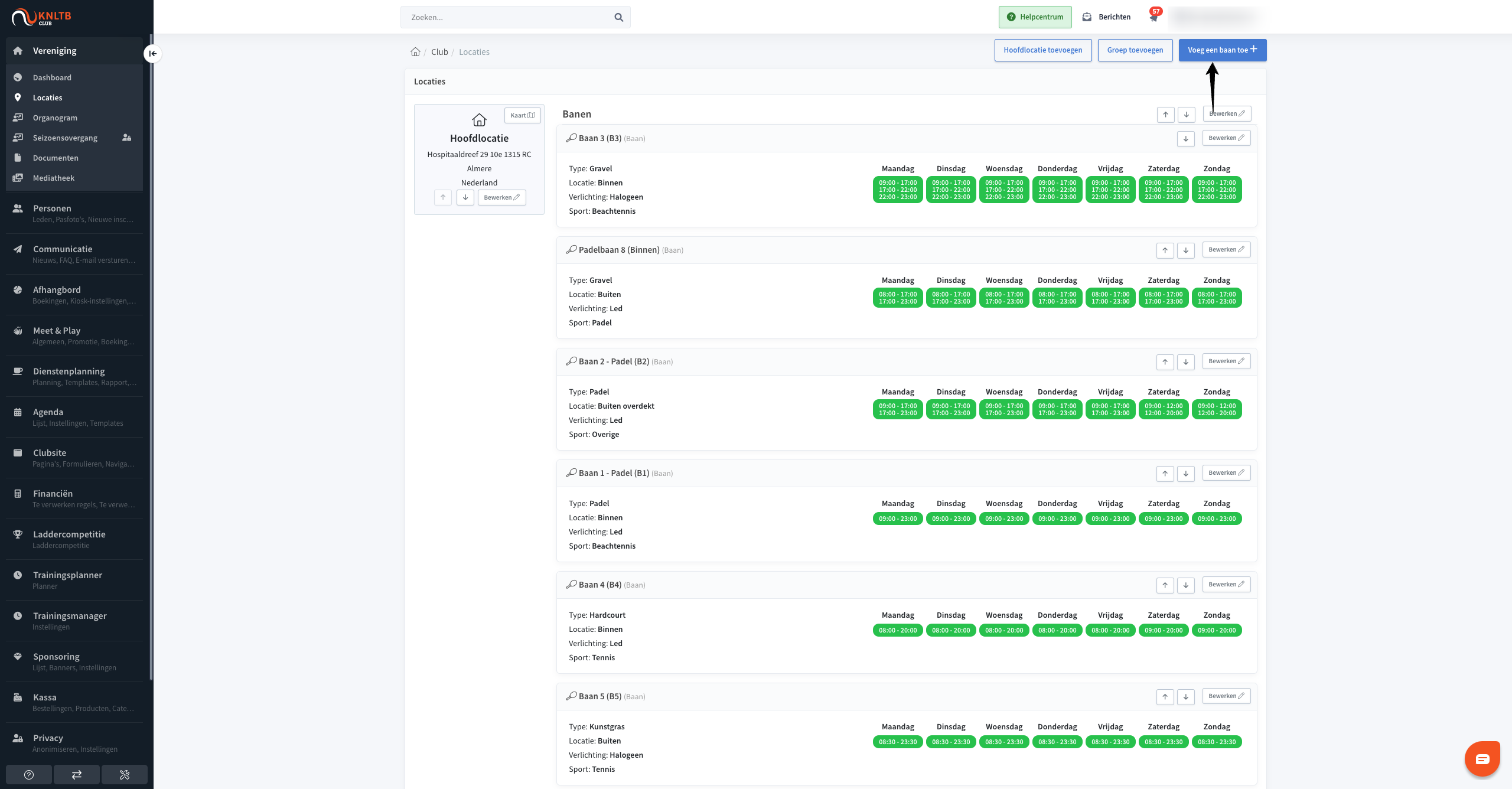The image size is (1512, 789).
Task: Edit Padelbaan 8 (Binnen) with Bewerken
Action: 1227,250
